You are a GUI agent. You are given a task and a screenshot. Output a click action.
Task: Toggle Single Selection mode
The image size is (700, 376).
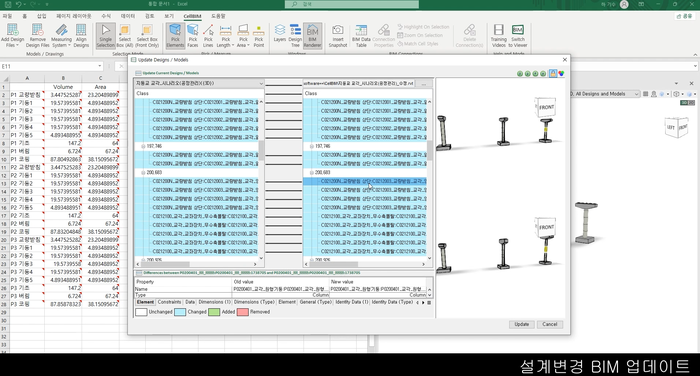(105, 36)
